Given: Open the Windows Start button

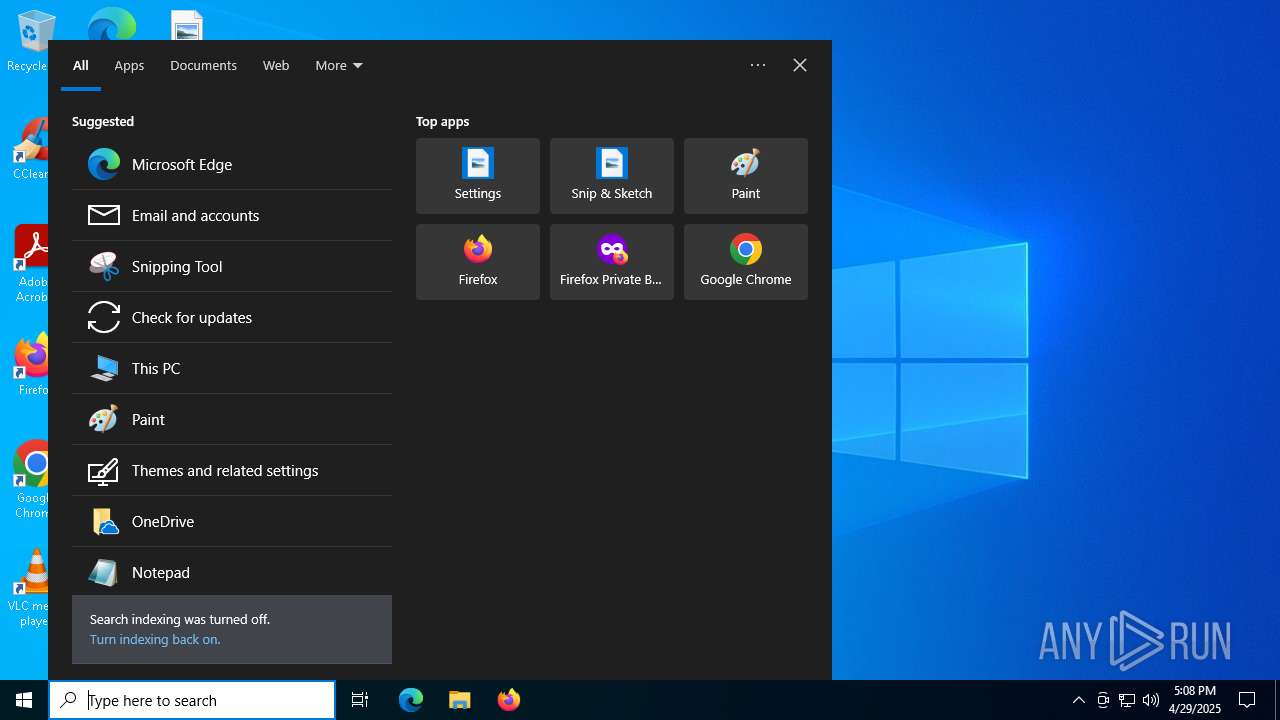Looking at the screenshot, I should tap(24, 700).
